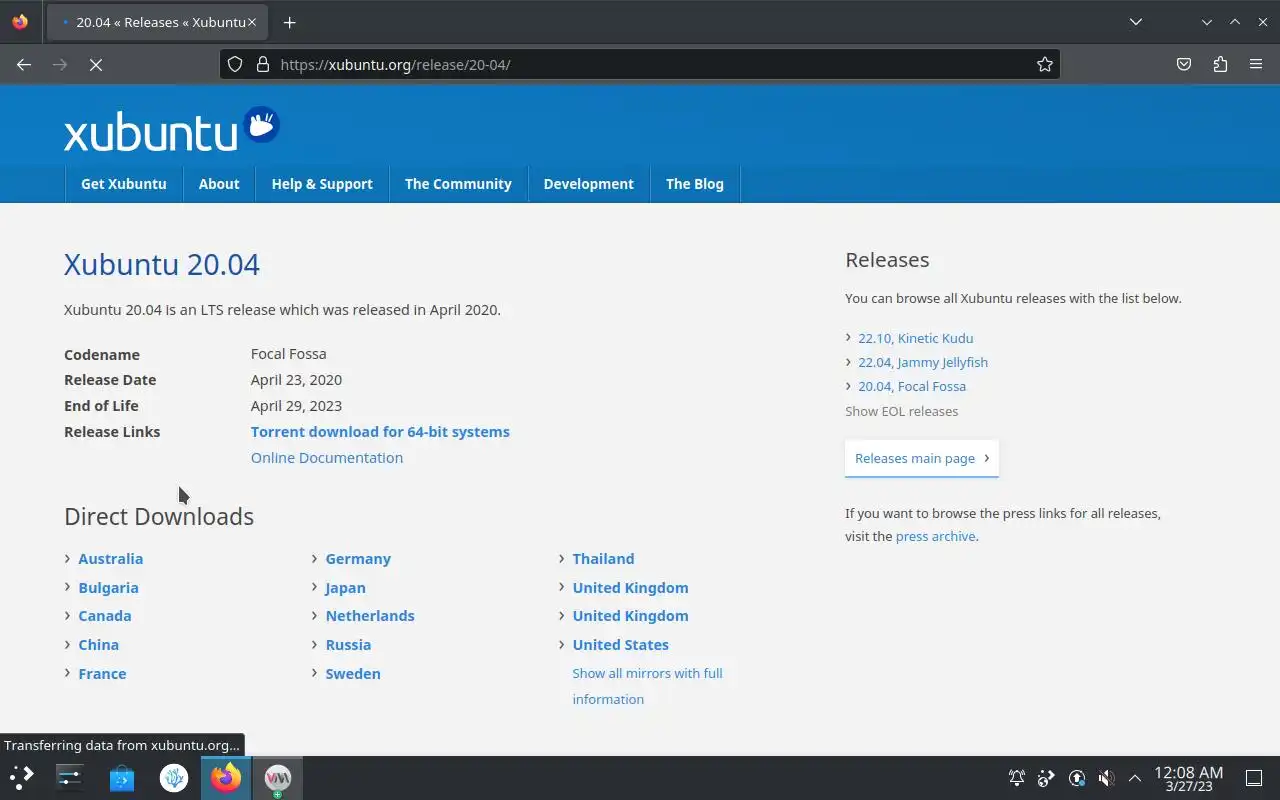The width and height of the screenshot is (1280, 800).
Task: Select the Netherlands download mirror
Action: (x=370, y=616)
